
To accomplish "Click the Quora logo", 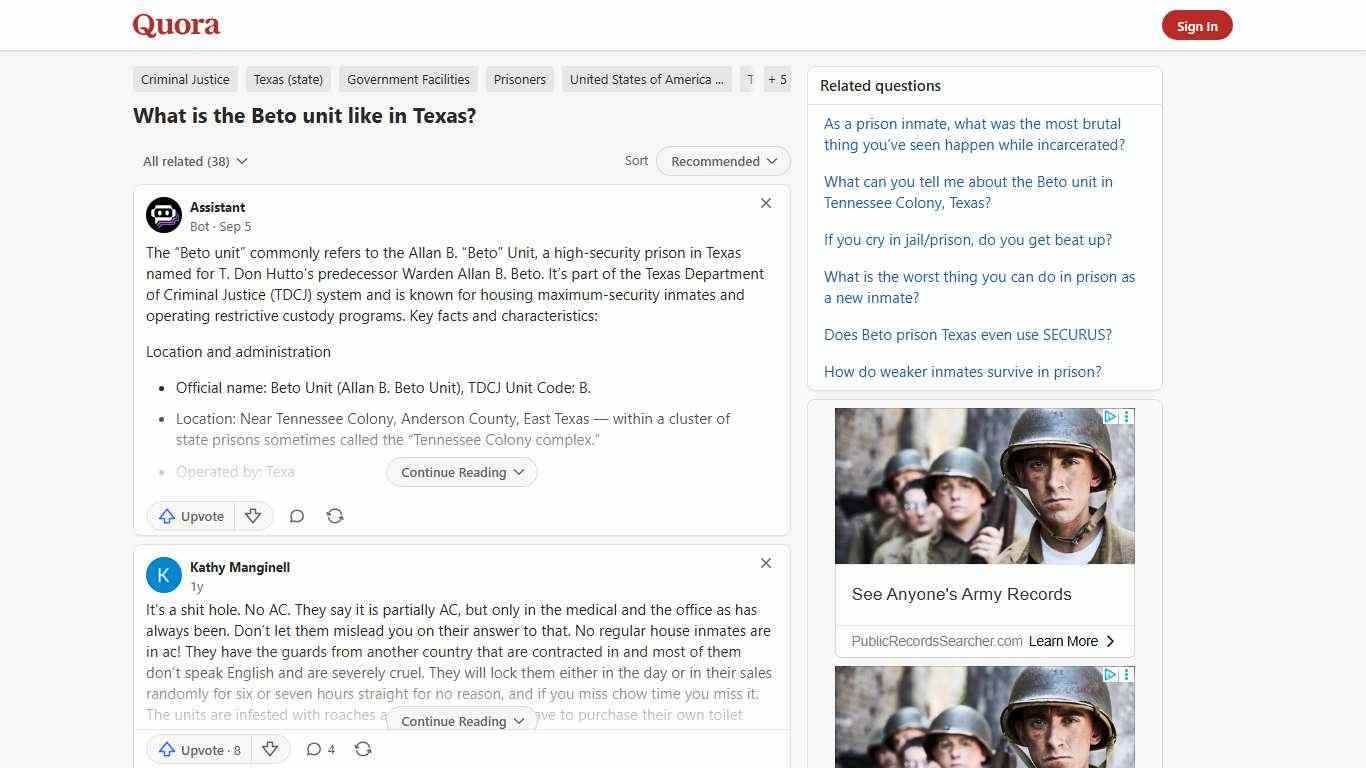I will pos(176,24).
